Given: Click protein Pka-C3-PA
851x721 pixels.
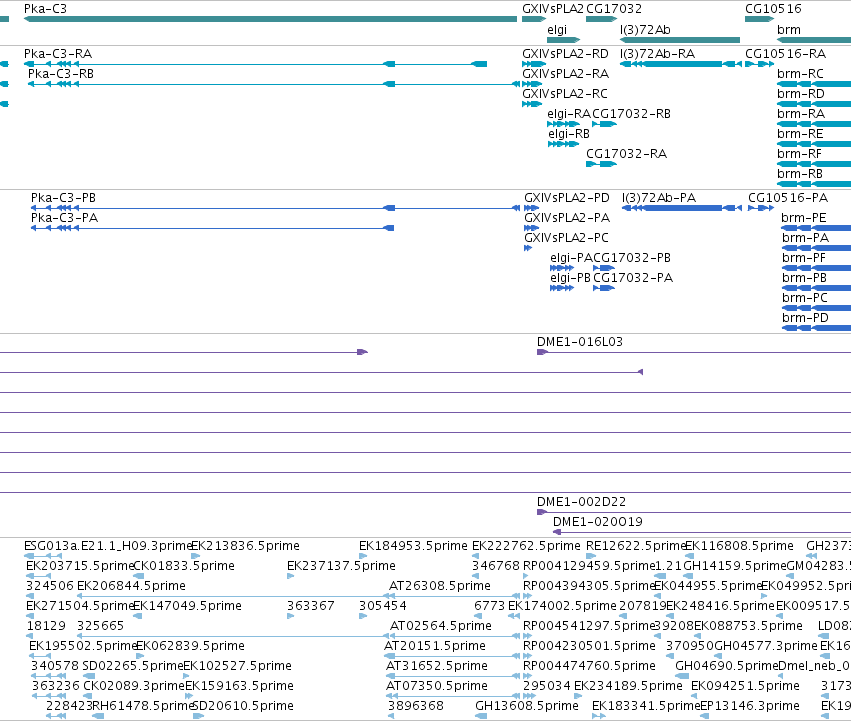Looking at the screenshot, I should point(212,229).
